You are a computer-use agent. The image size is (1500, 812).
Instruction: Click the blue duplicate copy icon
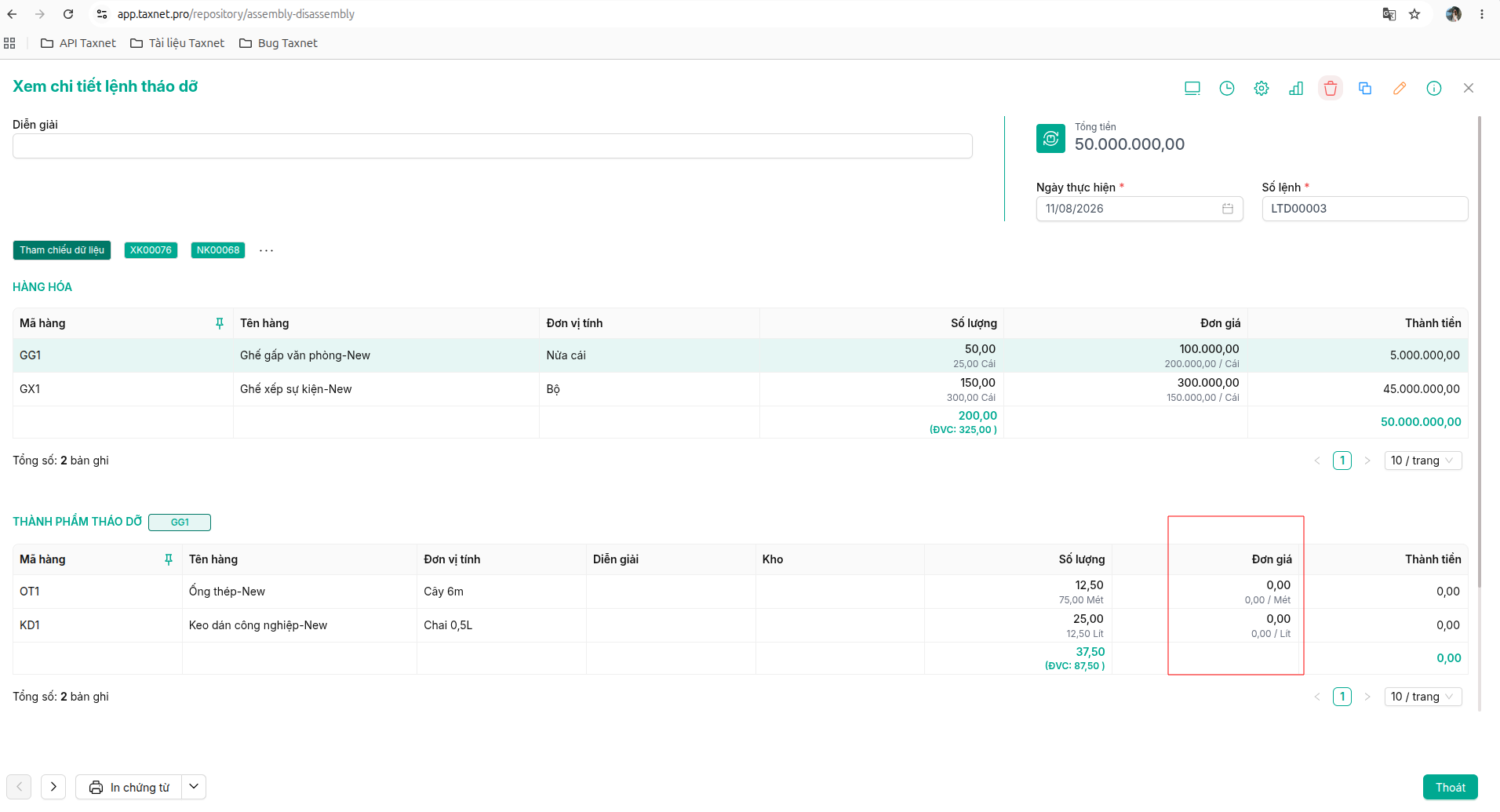point(1365,88)
